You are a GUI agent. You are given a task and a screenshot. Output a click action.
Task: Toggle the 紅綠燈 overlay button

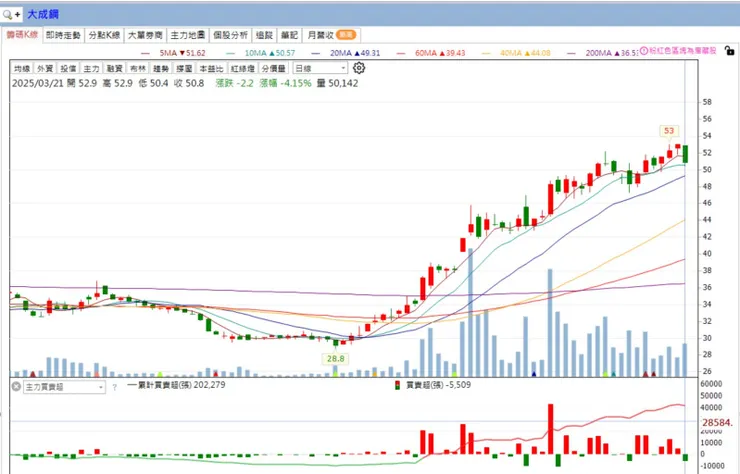click(242, 68)
